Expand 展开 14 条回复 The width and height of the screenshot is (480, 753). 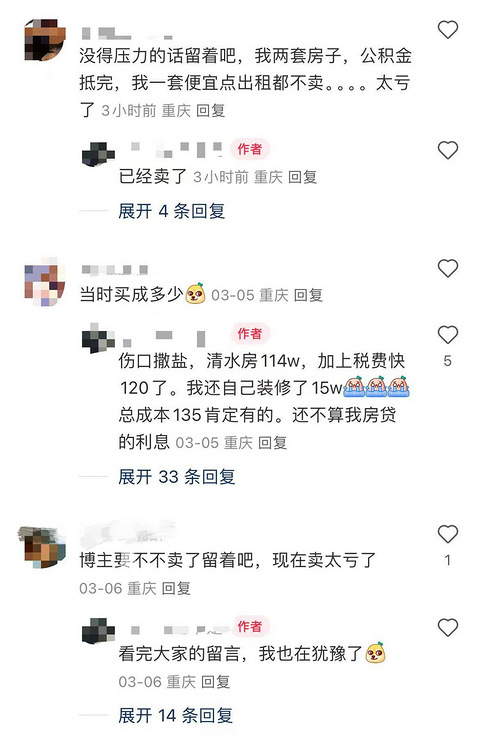tap(175, 715)
